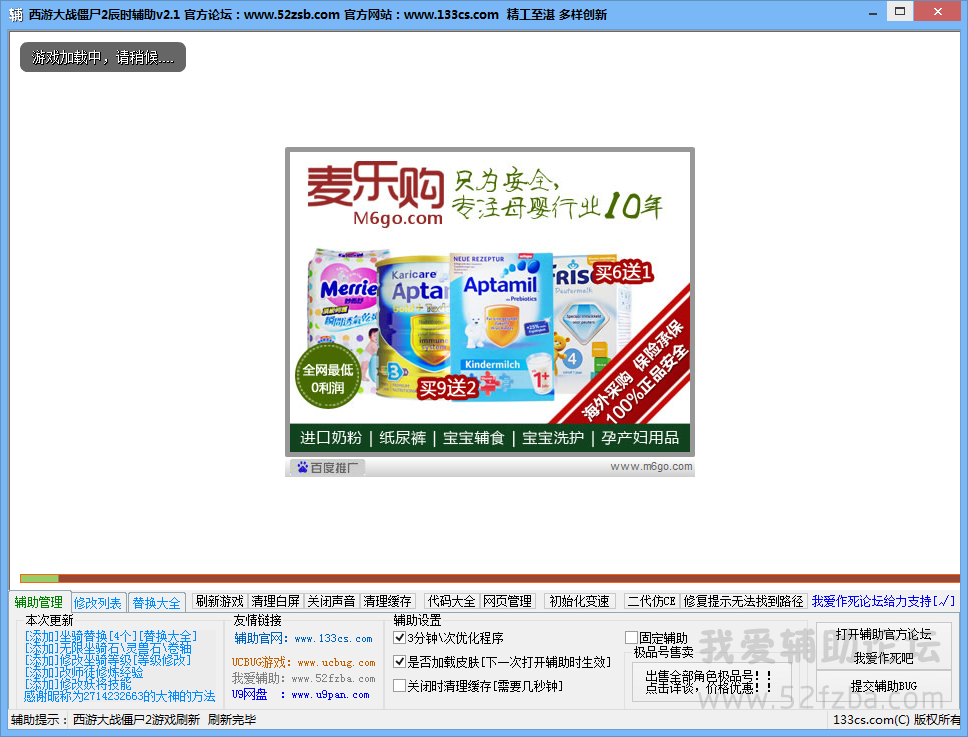Click the app icon in the title bar

(16, 14)
